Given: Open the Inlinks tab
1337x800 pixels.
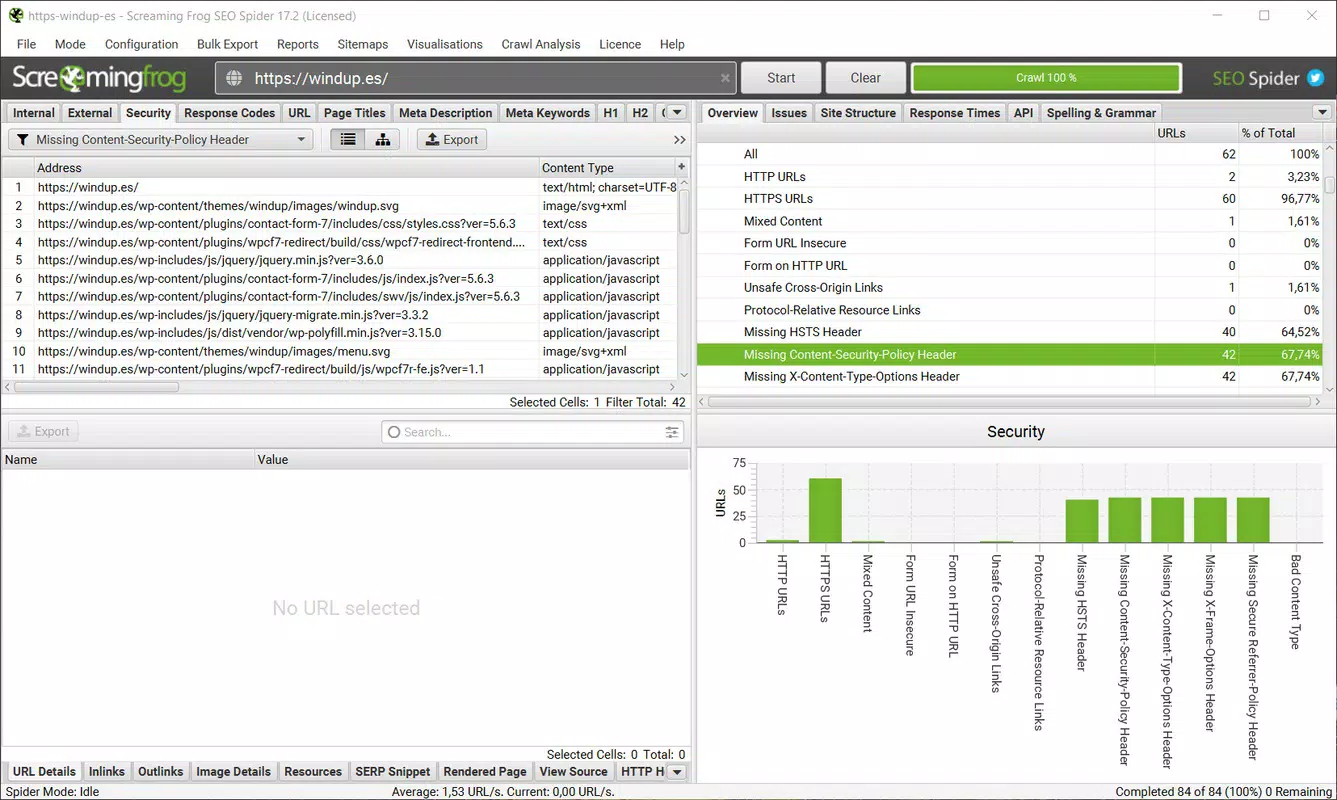Looking at the screenshot, I should pyautogui.click(x=107, y=772).
